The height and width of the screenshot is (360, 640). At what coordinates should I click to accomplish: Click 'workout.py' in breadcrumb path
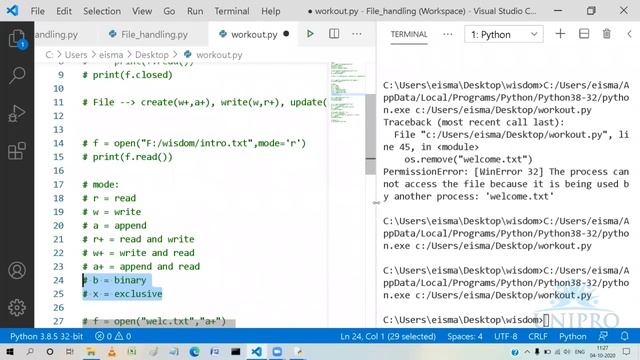tap(219, 55)
